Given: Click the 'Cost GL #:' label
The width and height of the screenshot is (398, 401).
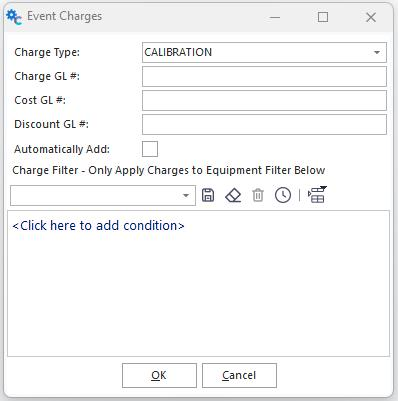Looking at the screenshot, I should (x=40, y=100).
